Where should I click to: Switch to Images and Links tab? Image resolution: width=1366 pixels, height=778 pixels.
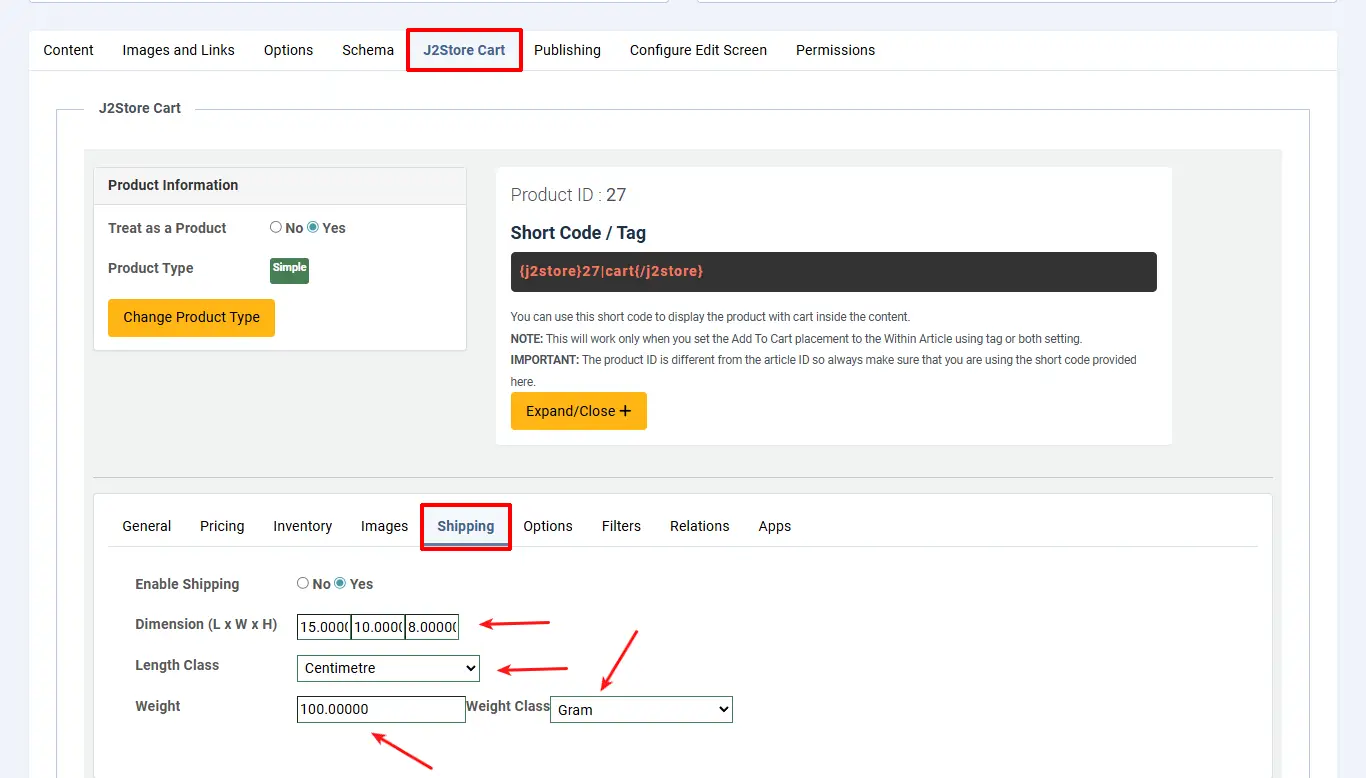[179, 50]
